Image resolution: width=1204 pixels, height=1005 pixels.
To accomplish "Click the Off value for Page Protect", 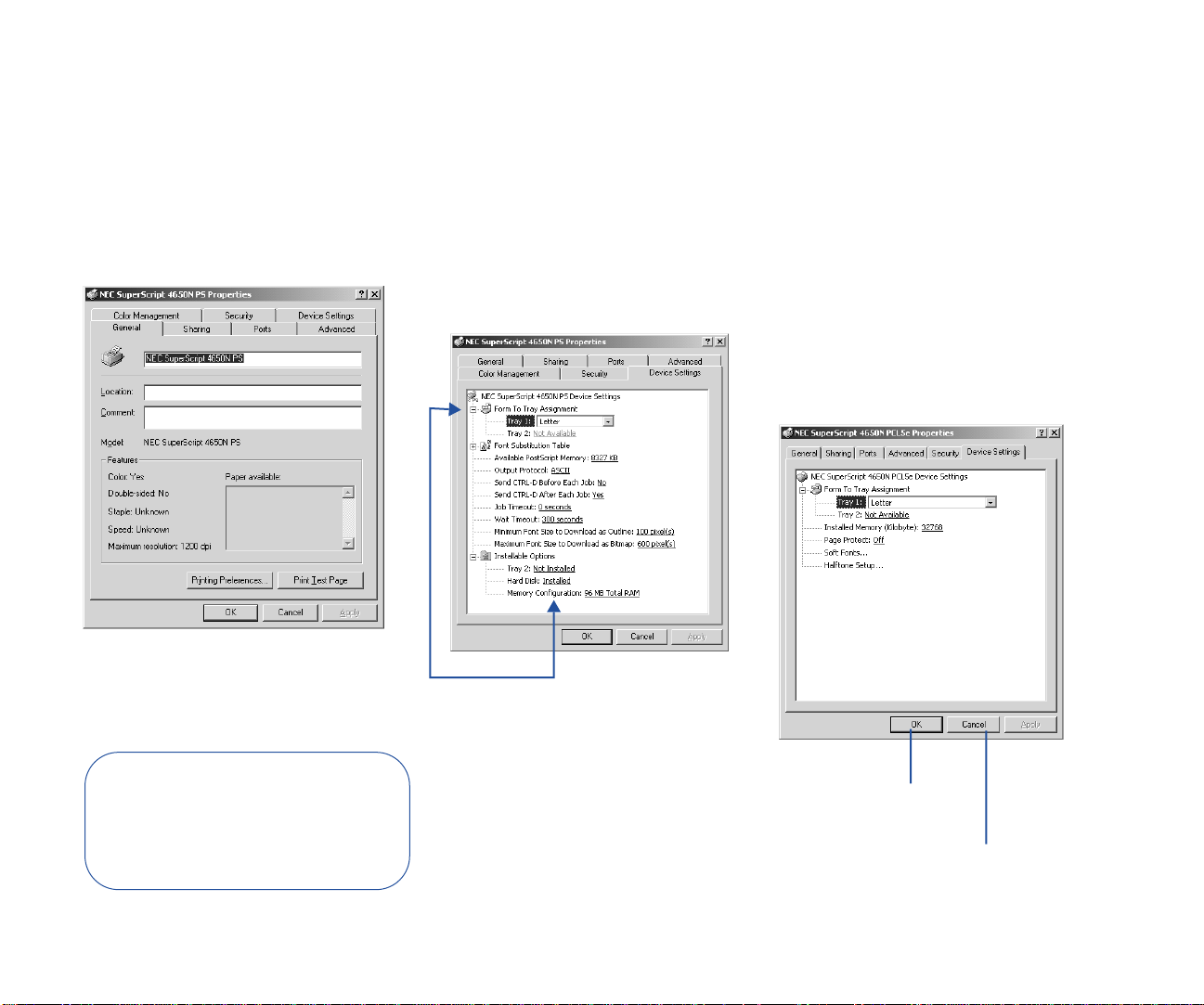I will pyautogui.click(x=878, y=540).
